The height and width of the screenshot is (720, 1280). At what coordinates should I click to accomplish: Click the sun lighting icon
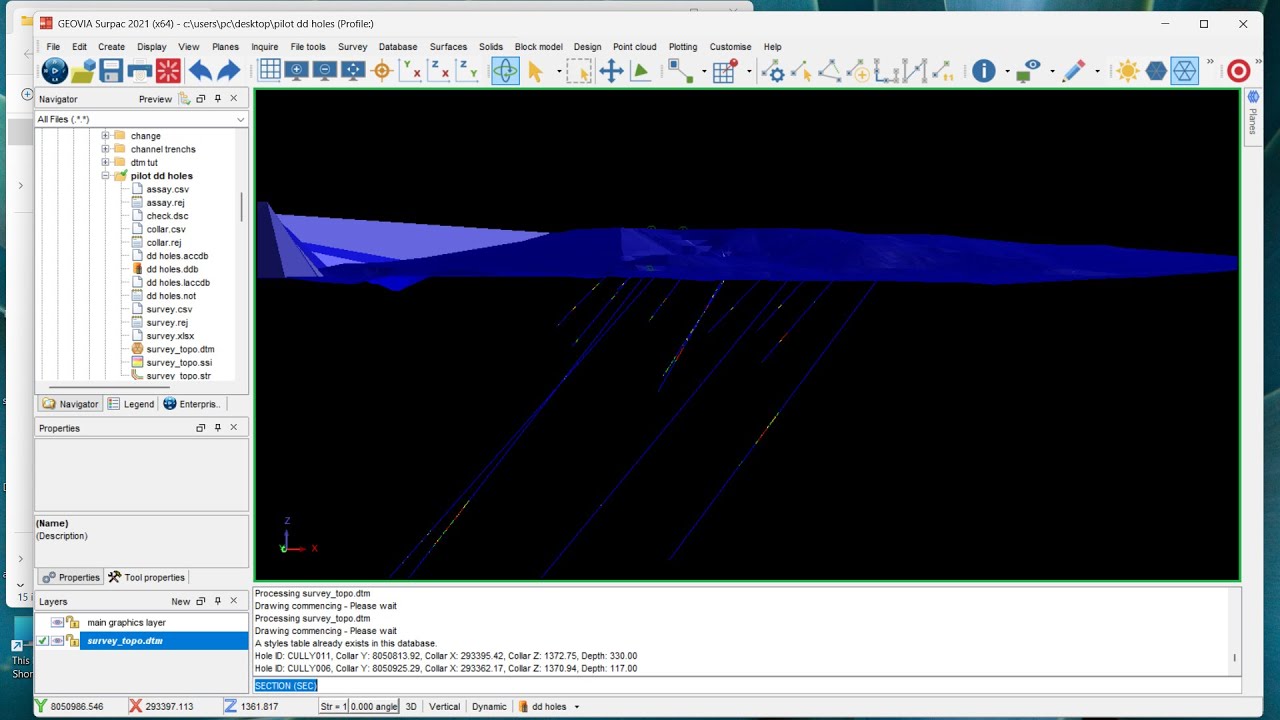click(x=1128, y=71)
